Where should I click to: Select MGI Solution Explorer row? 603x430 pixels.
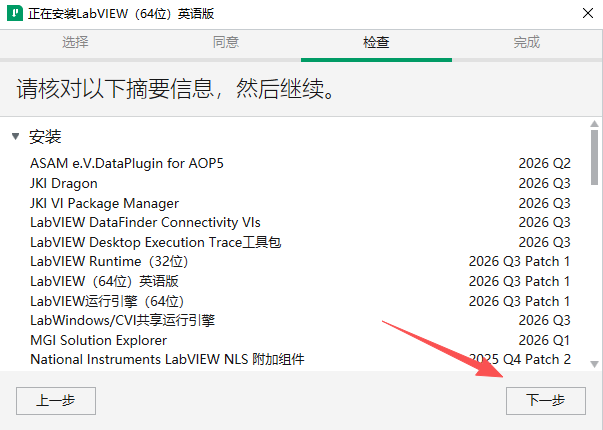coord(300,340)
